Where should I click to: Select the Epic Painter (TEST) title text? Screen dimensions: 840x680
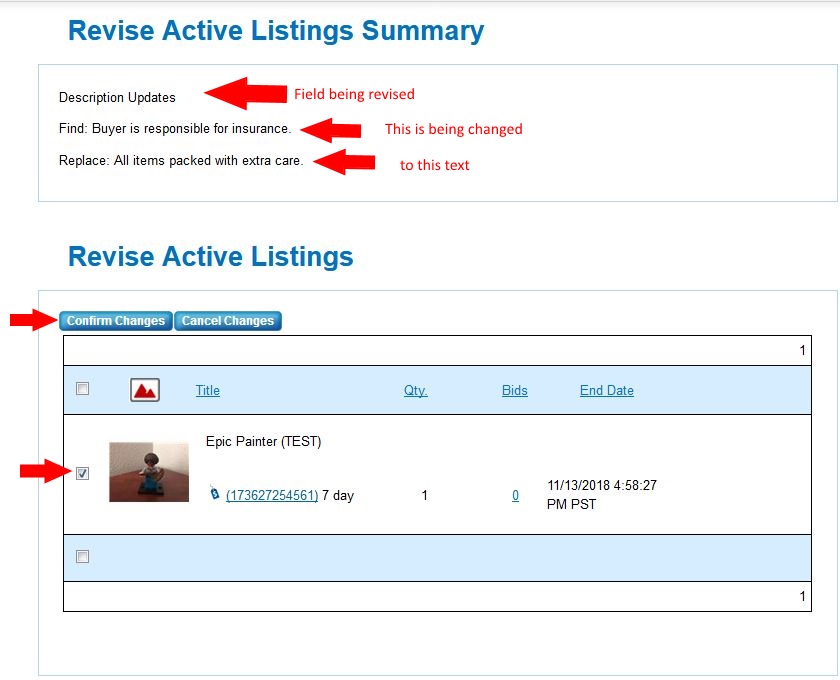[264, 441]
